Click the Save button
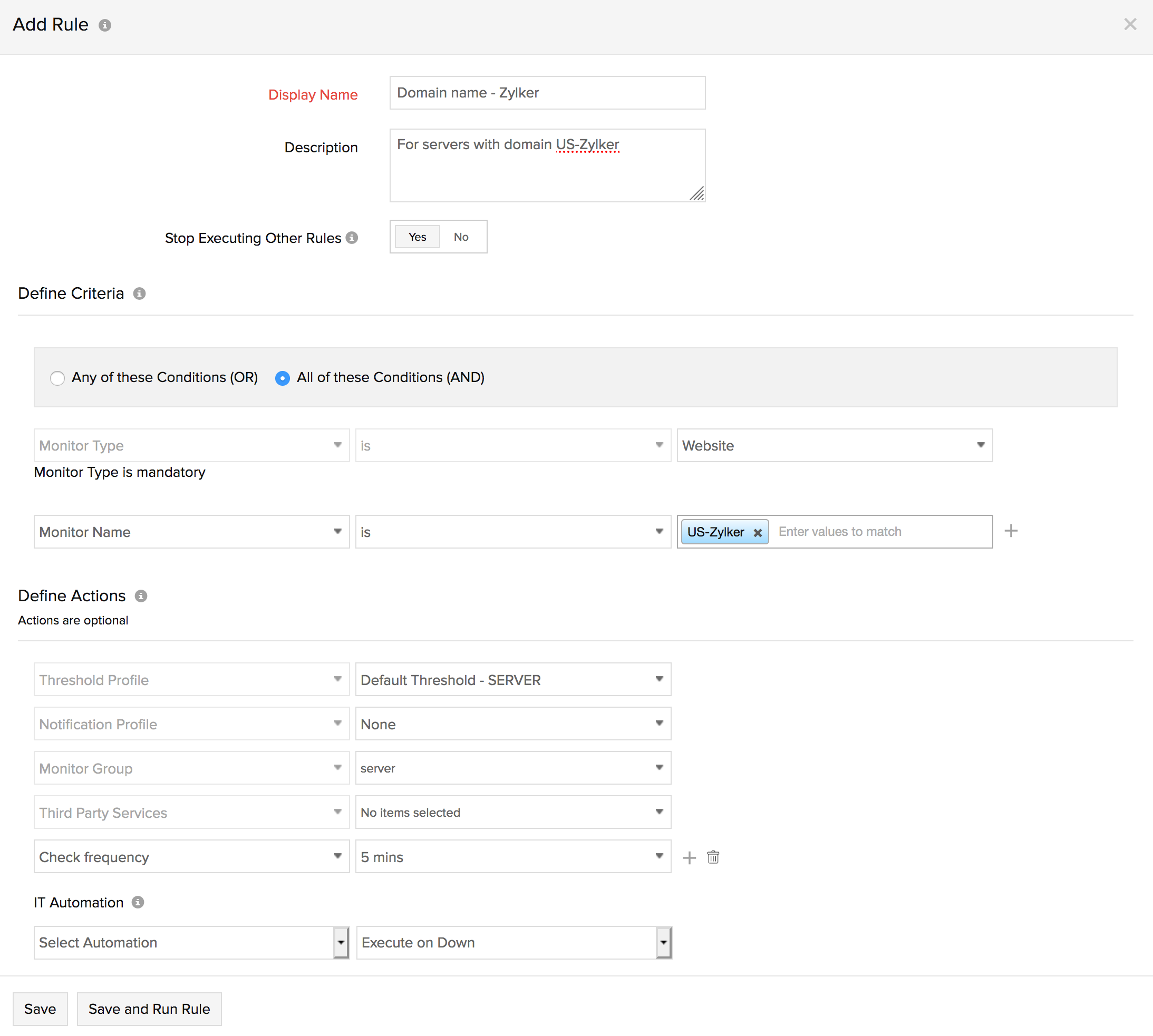The height and width of the screenshot is (1036, 1153). coord(40,1009)
